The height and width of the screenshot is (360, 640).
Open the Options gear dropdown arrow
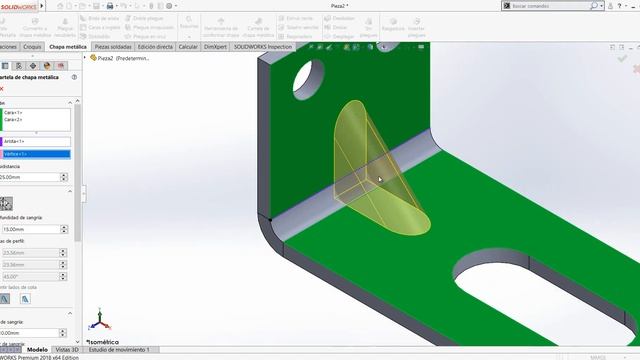(176, 6)
